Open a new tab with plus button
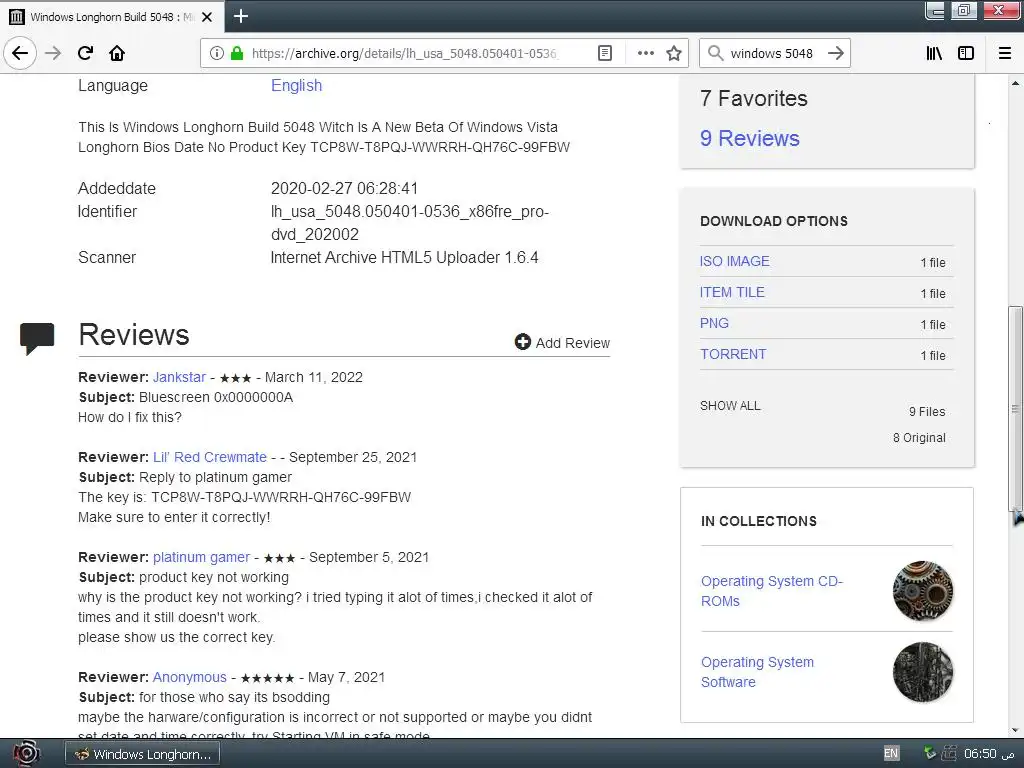The width and height of the screenshot is (1024, 768). (x=240, y=16)
